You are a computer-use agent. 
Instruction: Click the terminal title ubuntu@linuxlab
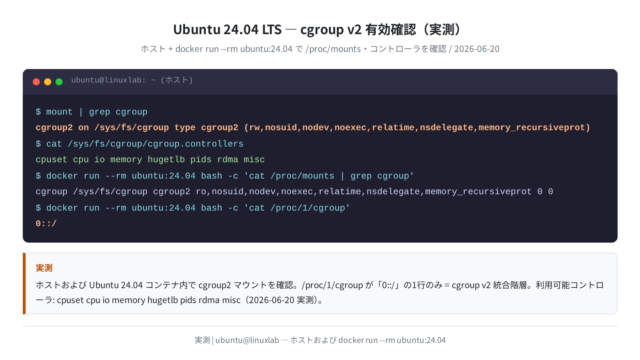132,80
